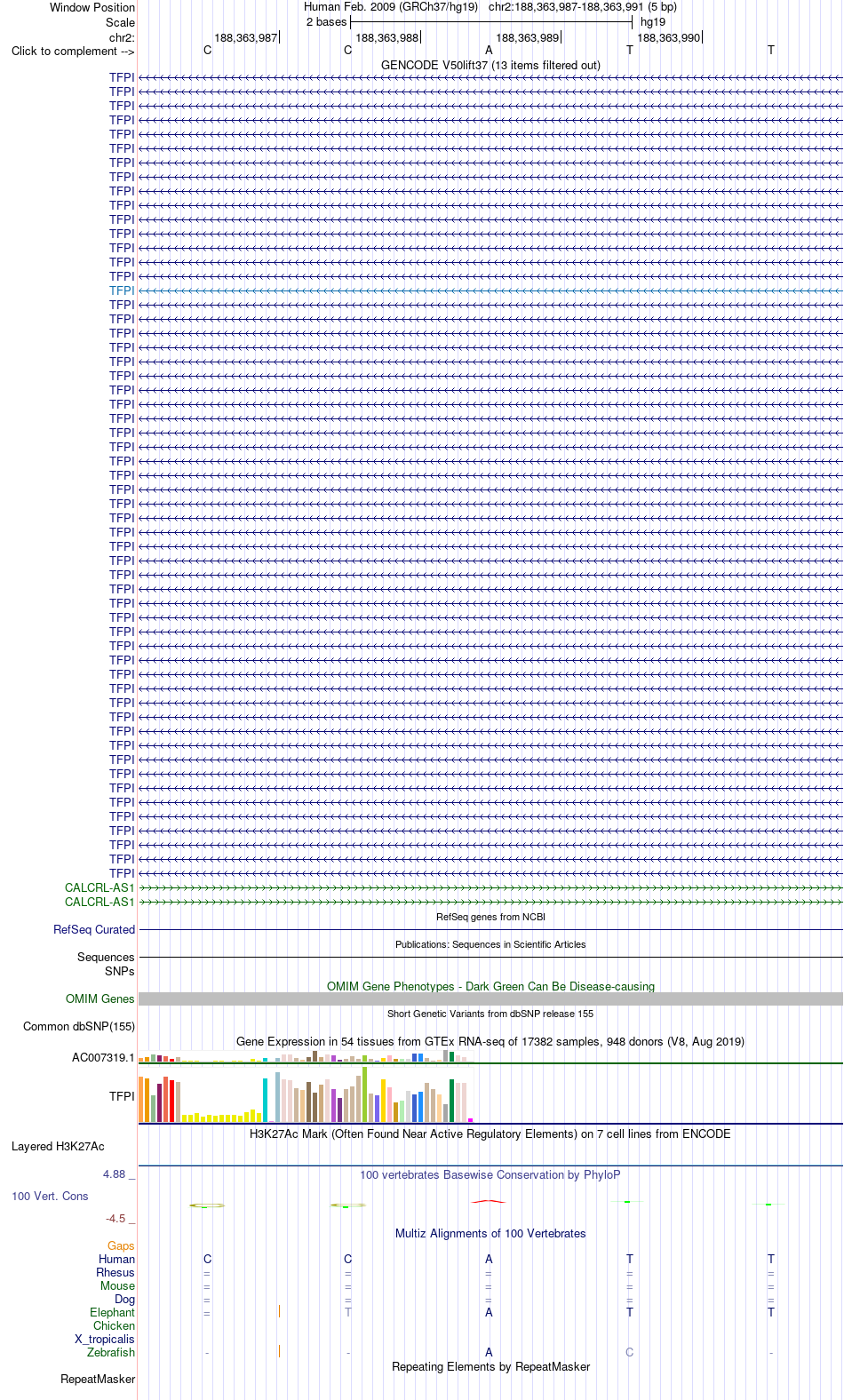Select position label 188,363,989 on the ruler
844x1400 pixels.
tap(528, 37)
